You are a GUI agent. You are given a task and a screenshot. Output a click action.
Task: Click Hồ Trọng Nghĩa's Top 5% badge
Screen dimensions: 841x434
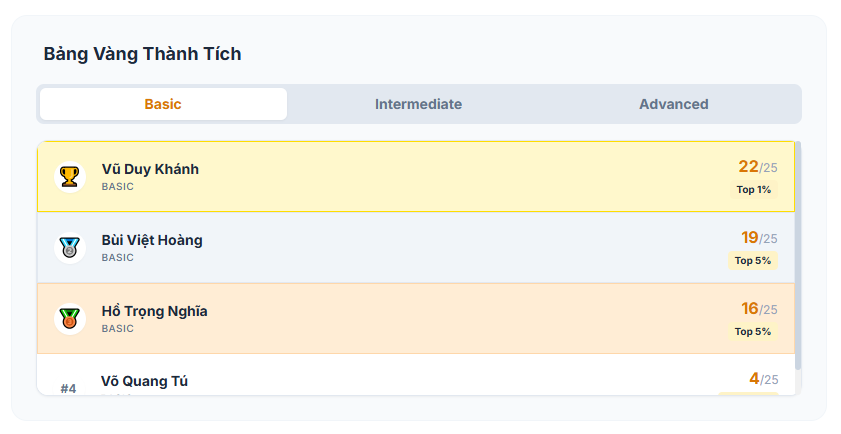[x=752, y=331]
